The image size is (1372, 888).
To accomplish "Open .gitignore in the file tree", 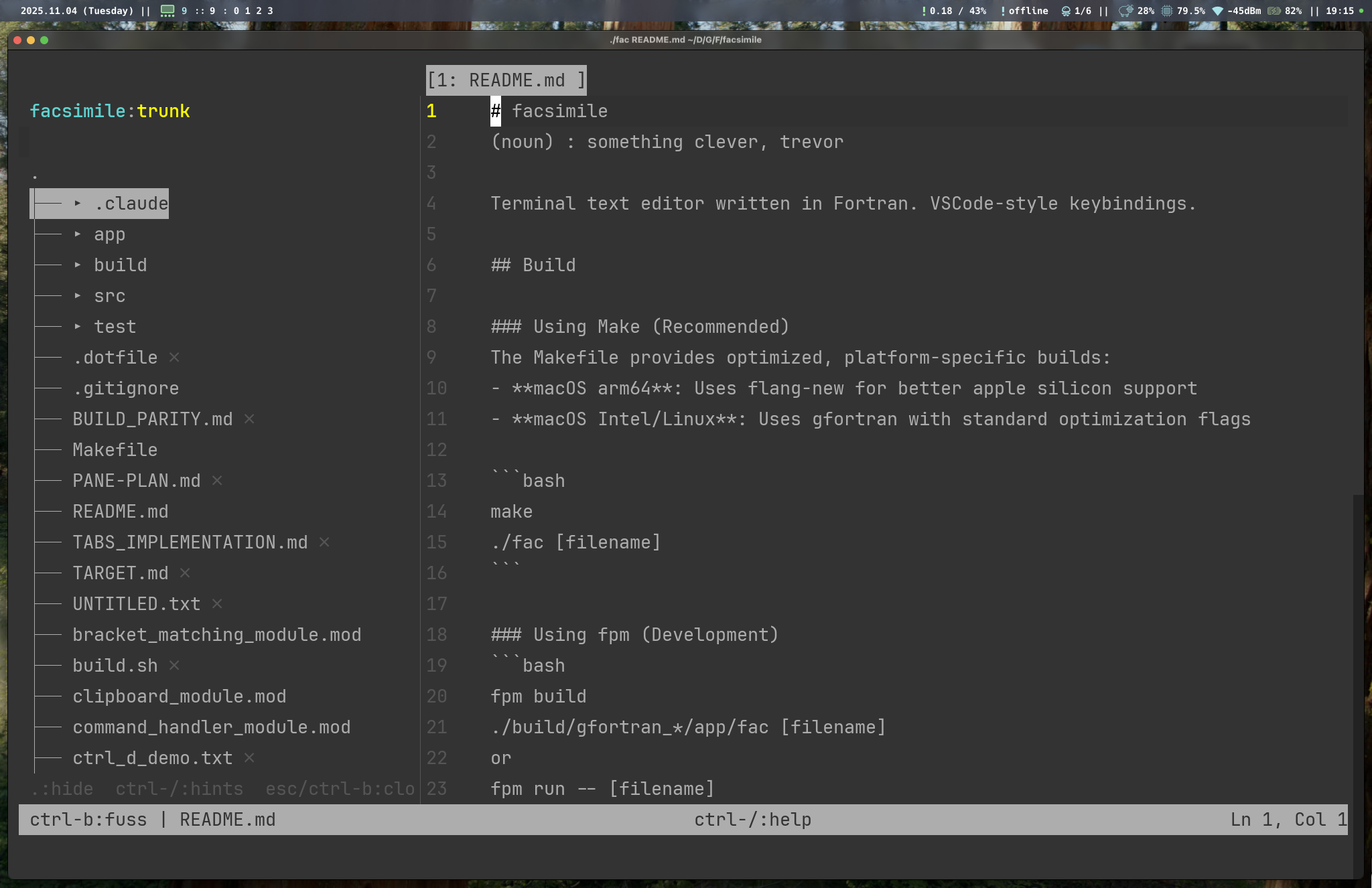I will (126, 388).
